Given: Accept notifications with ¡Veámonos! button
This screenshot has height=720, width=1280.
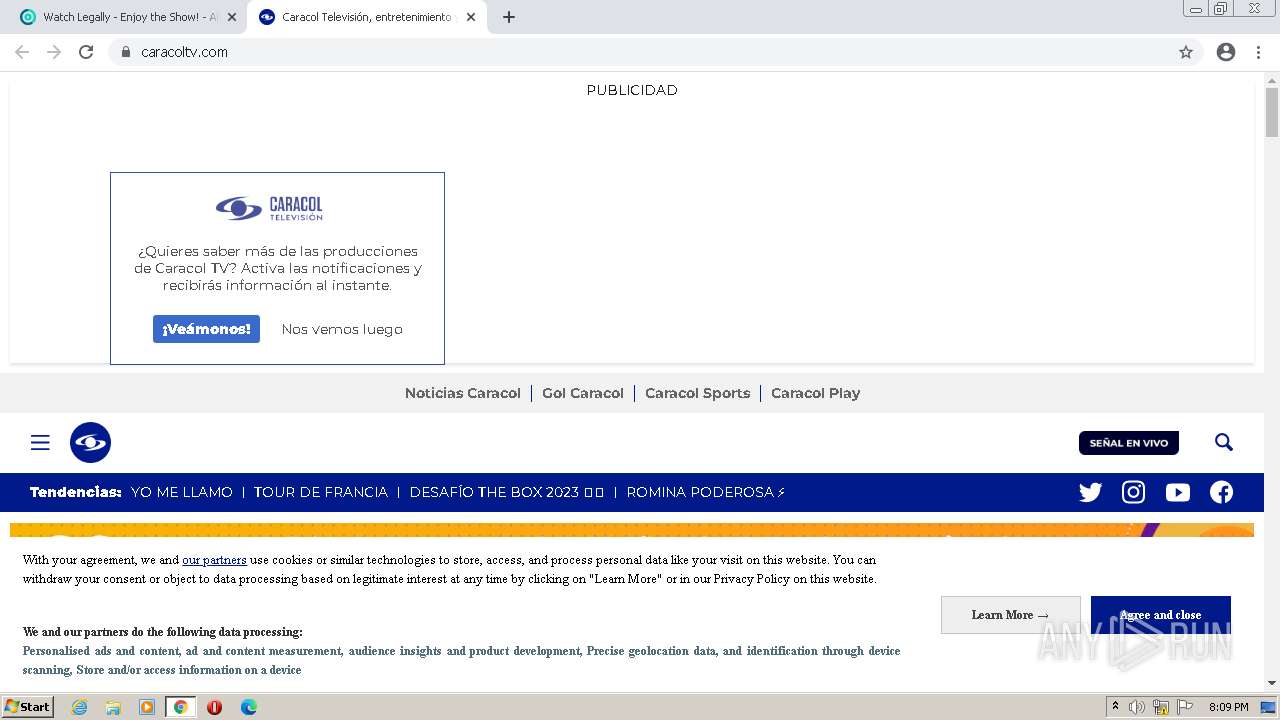Looking at the screenshot, I should [x=206, y=329].
